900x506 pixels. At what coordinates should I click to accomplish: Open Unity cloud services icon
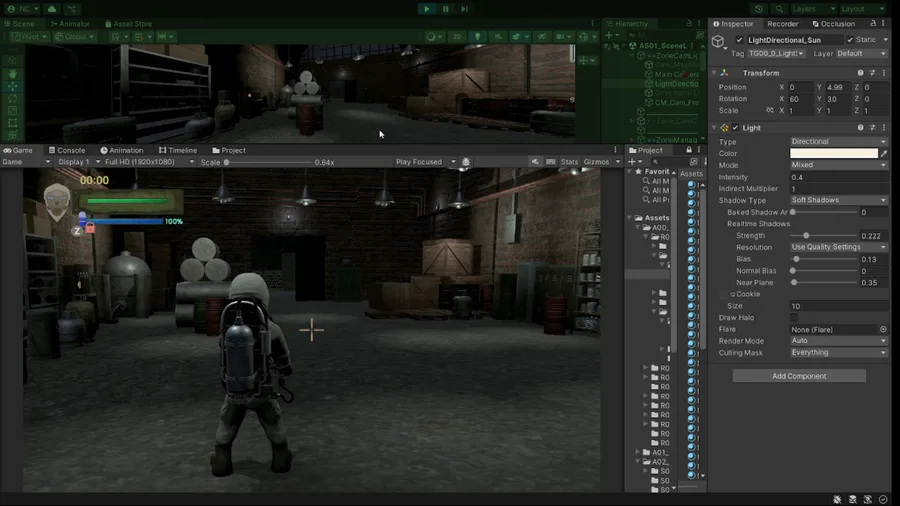(x=52, y=9)
